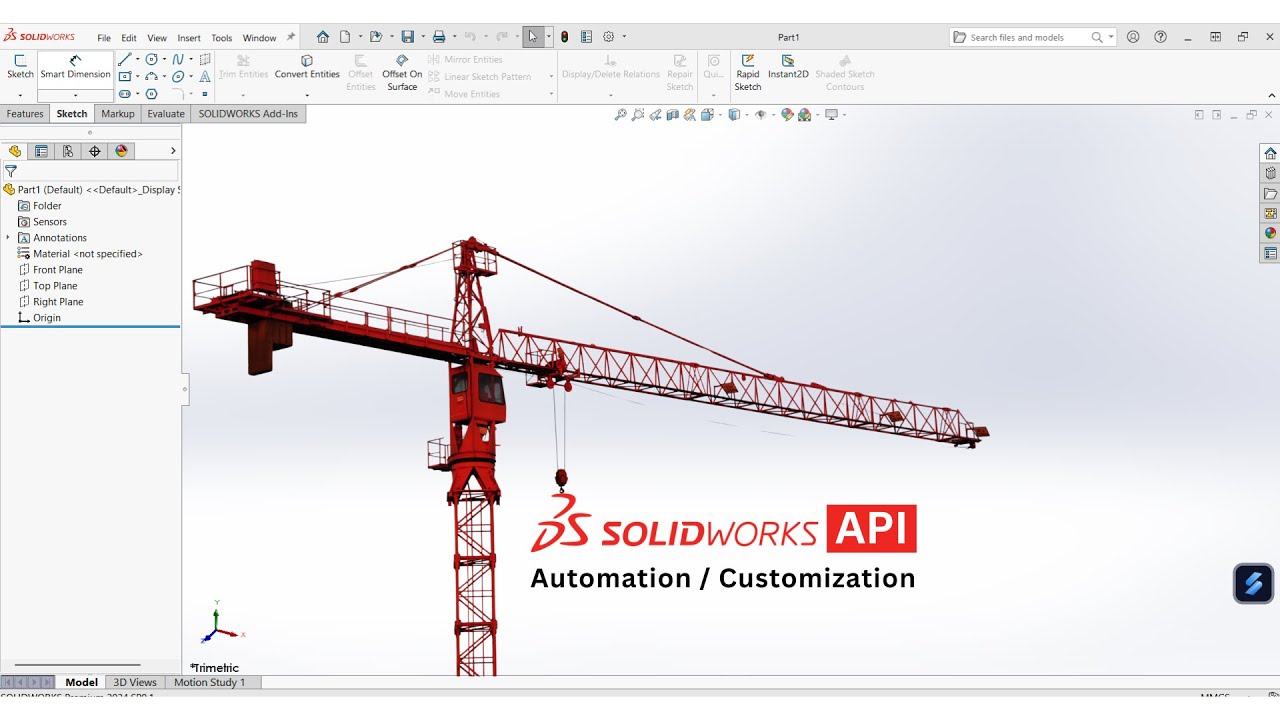Expand the manager tabs chevron
Image resolution: width=1280 pixels, height=720 pixels.
(173, 151)
